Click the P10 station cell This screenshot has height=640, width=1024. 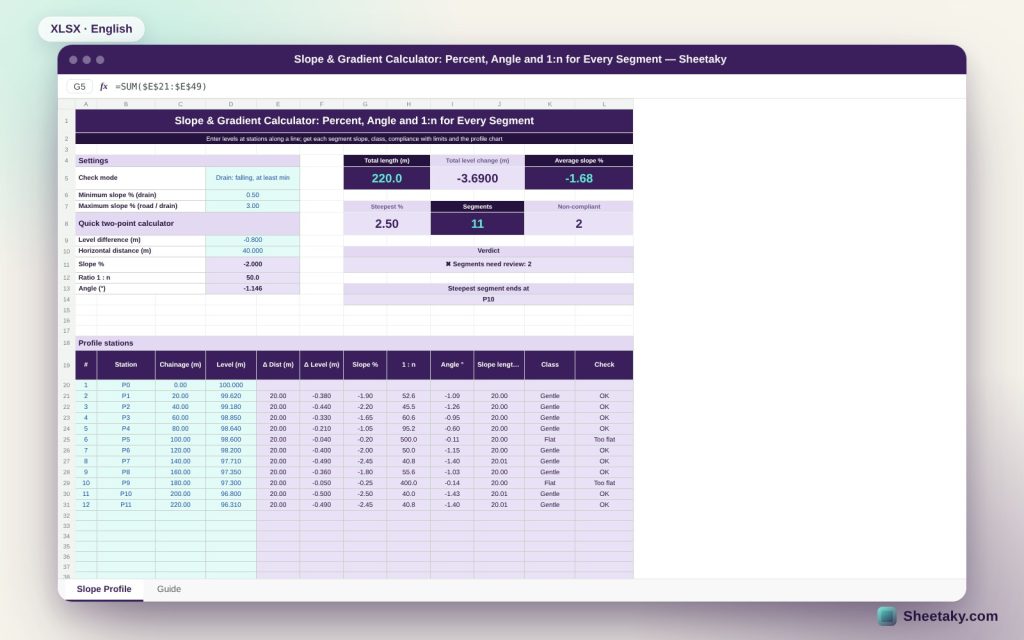[x=125, y=494]
